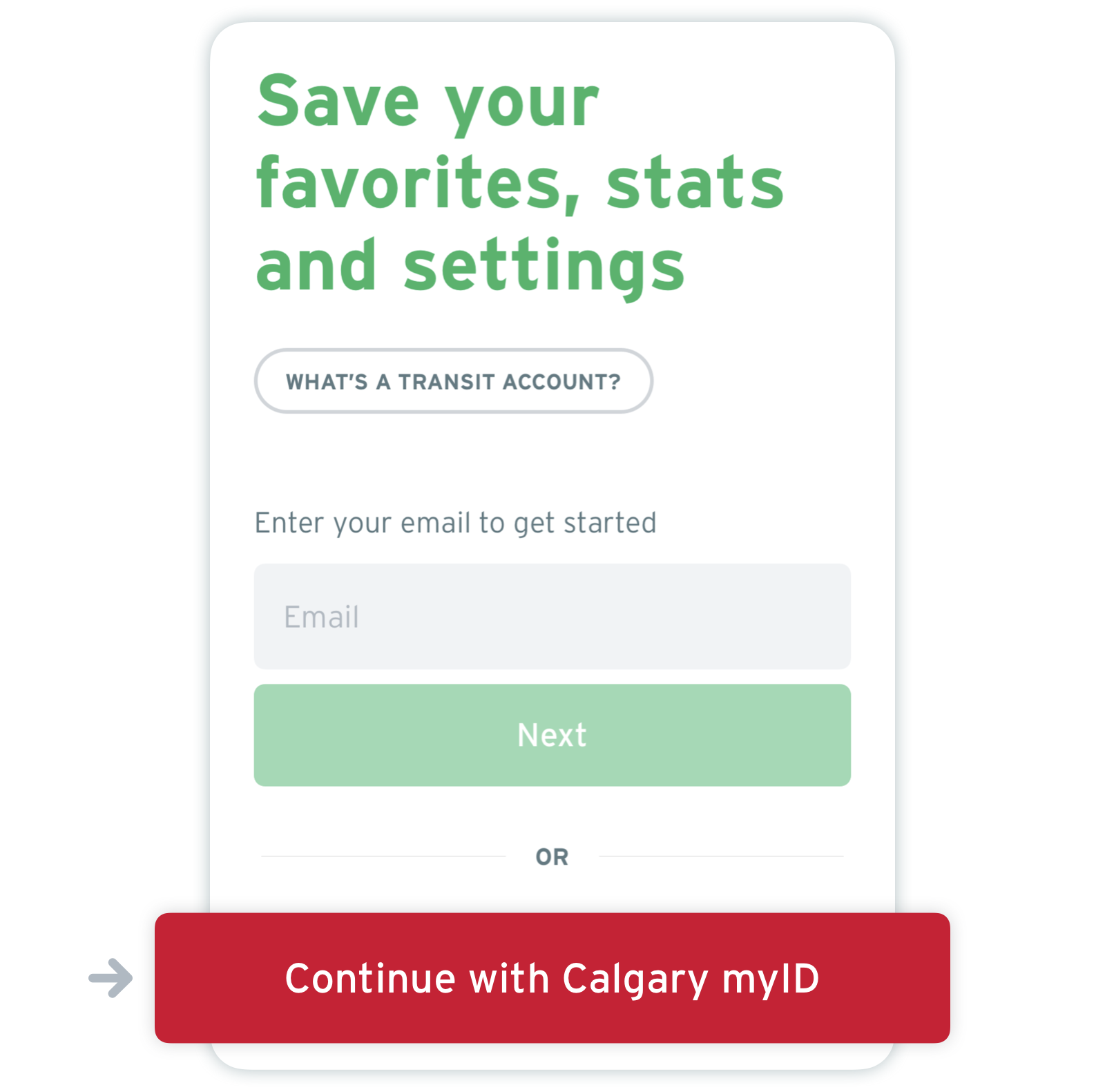
Task: Click the divider line left of OR
Action: coord(383,856)
